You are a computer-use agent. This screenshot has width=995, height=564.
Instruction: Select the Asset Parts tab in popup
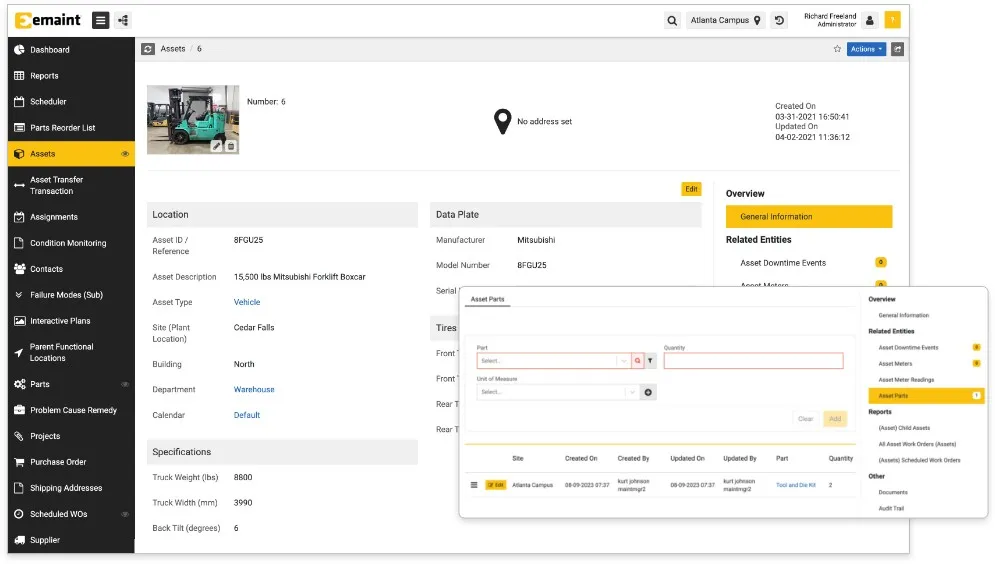(487, 299)
